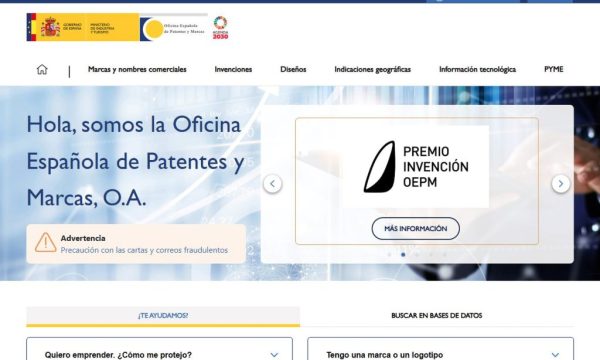Expand 'Tengo una marca o un logotipo'
The height and width of the screenshot is (360, 600).
(x=440, y=354)
